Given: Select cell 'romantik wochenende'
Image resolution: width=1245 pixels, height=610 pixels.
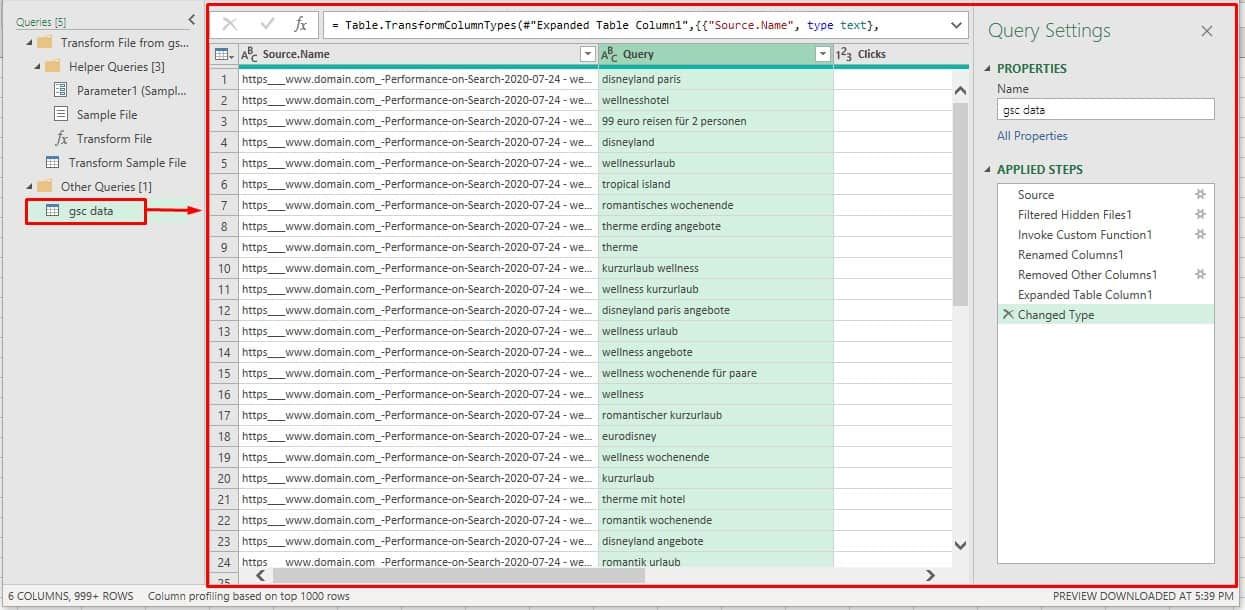Looking at the screenshot, I should click(x=716, y=520).
